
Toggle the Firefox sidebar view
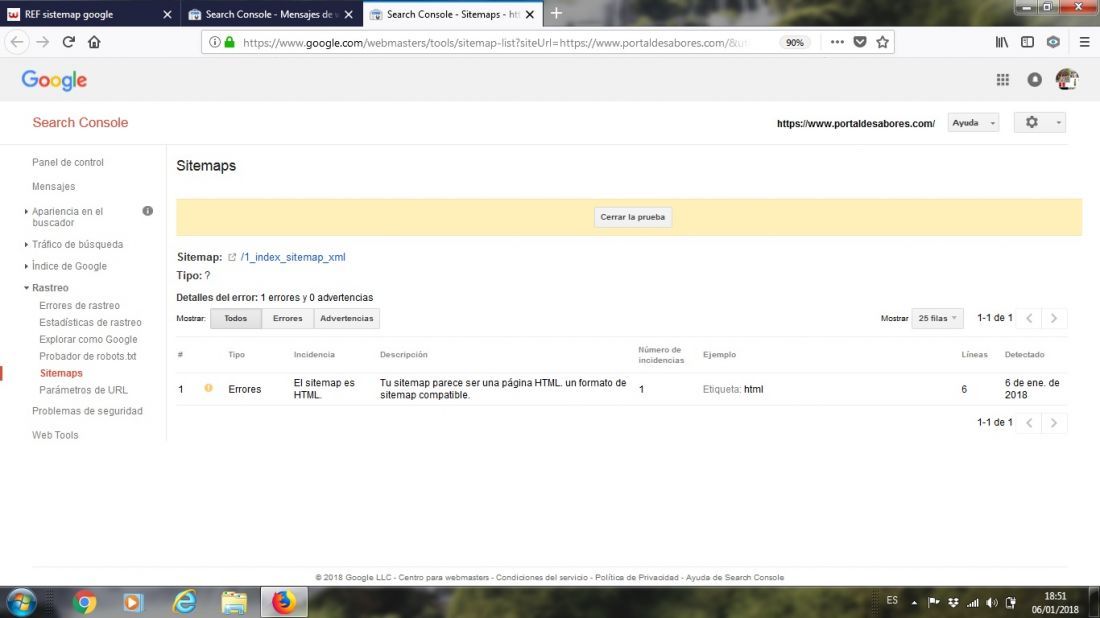tap(1027, 42)
